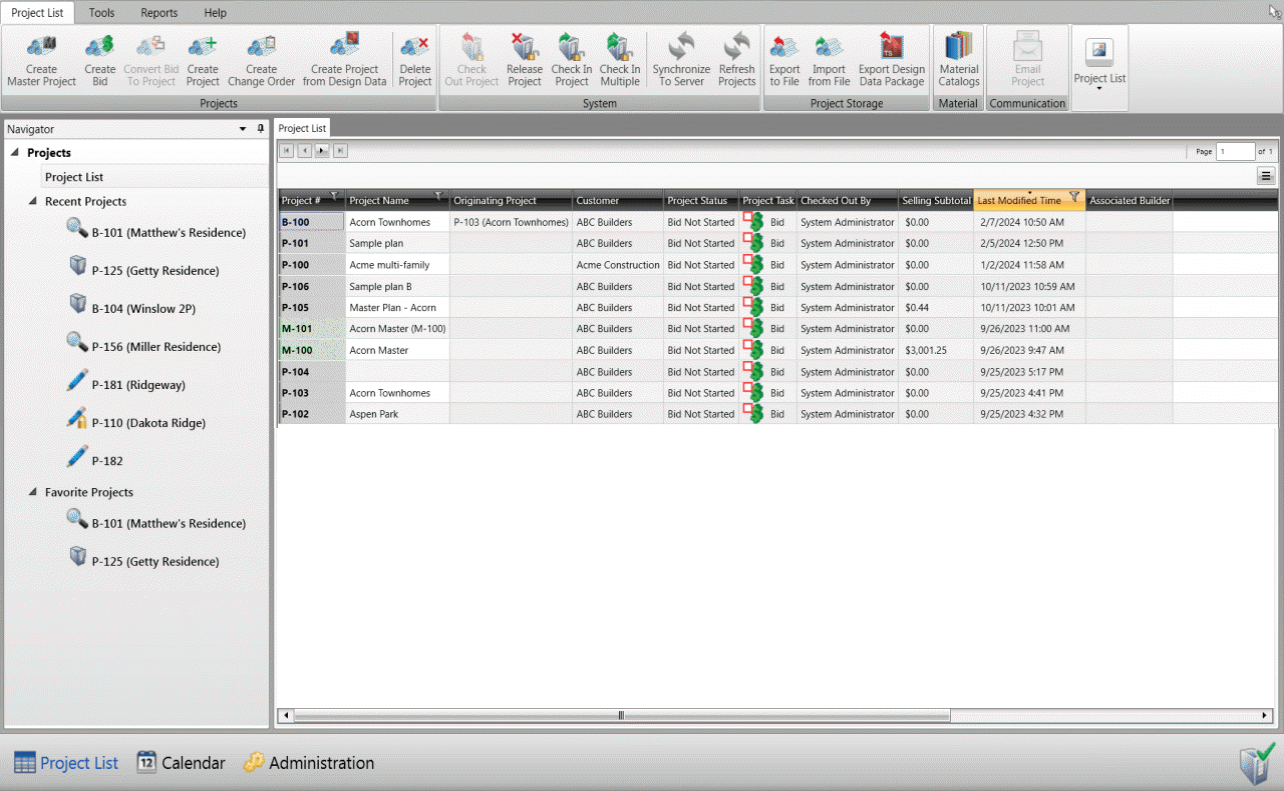Sort by Originating Project column header
Viewport: 1284px width, 791px height.
coord(511,200)
